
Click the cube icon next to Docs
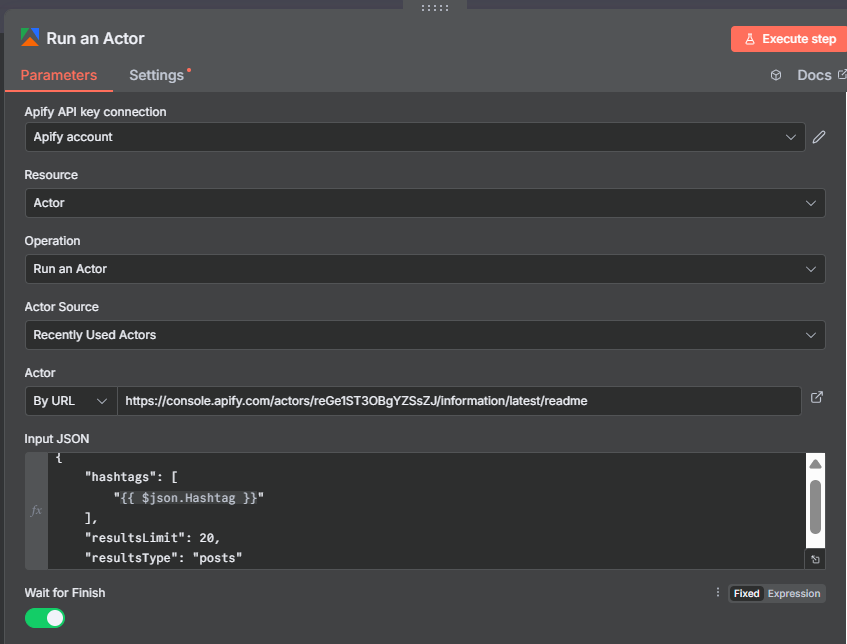[x=776, y=75]
